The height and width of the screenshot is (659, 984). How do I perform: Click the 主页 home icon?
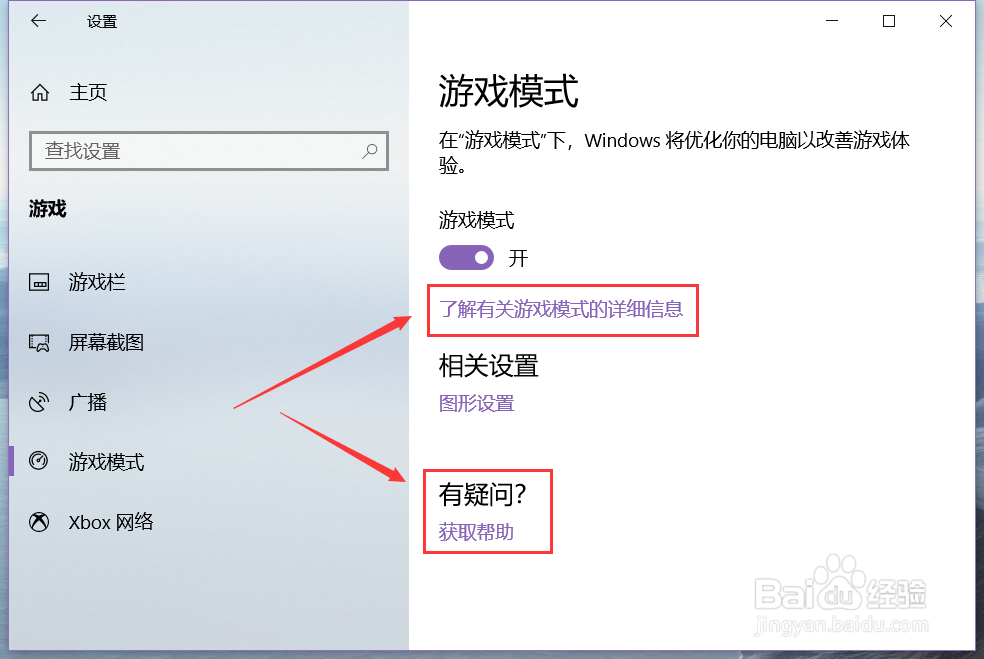[x=40, y=91]
